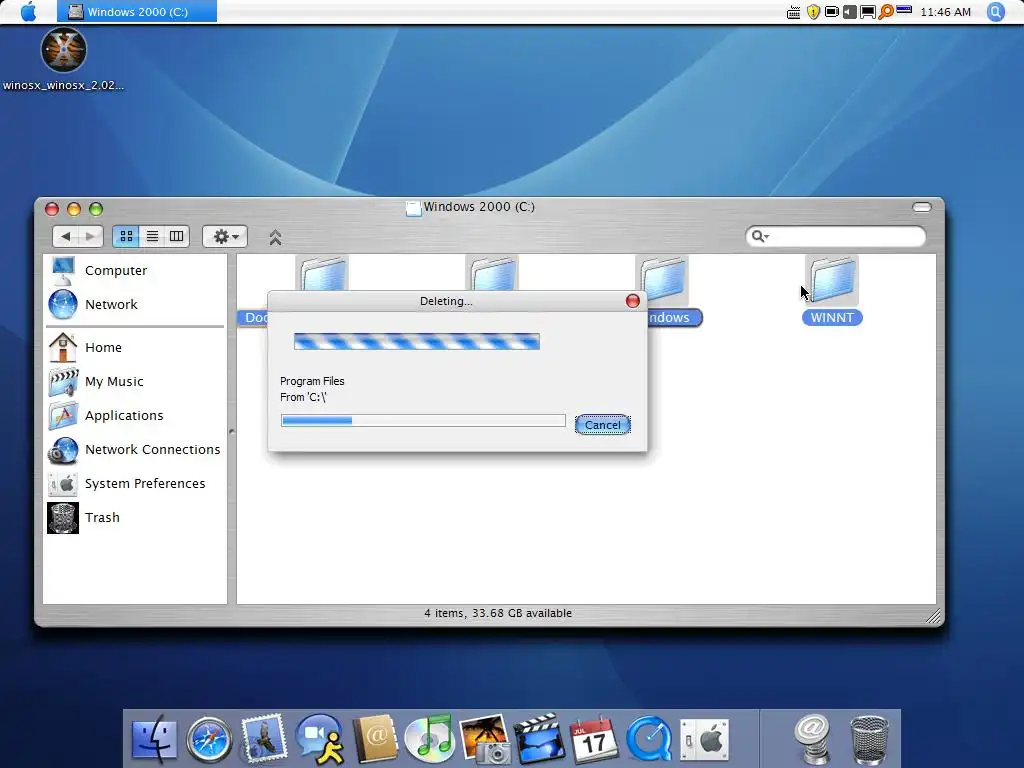The width and height of the screenshot is (1024, 768).
Task: Switch to column view
Action: [x=176, y=236]
